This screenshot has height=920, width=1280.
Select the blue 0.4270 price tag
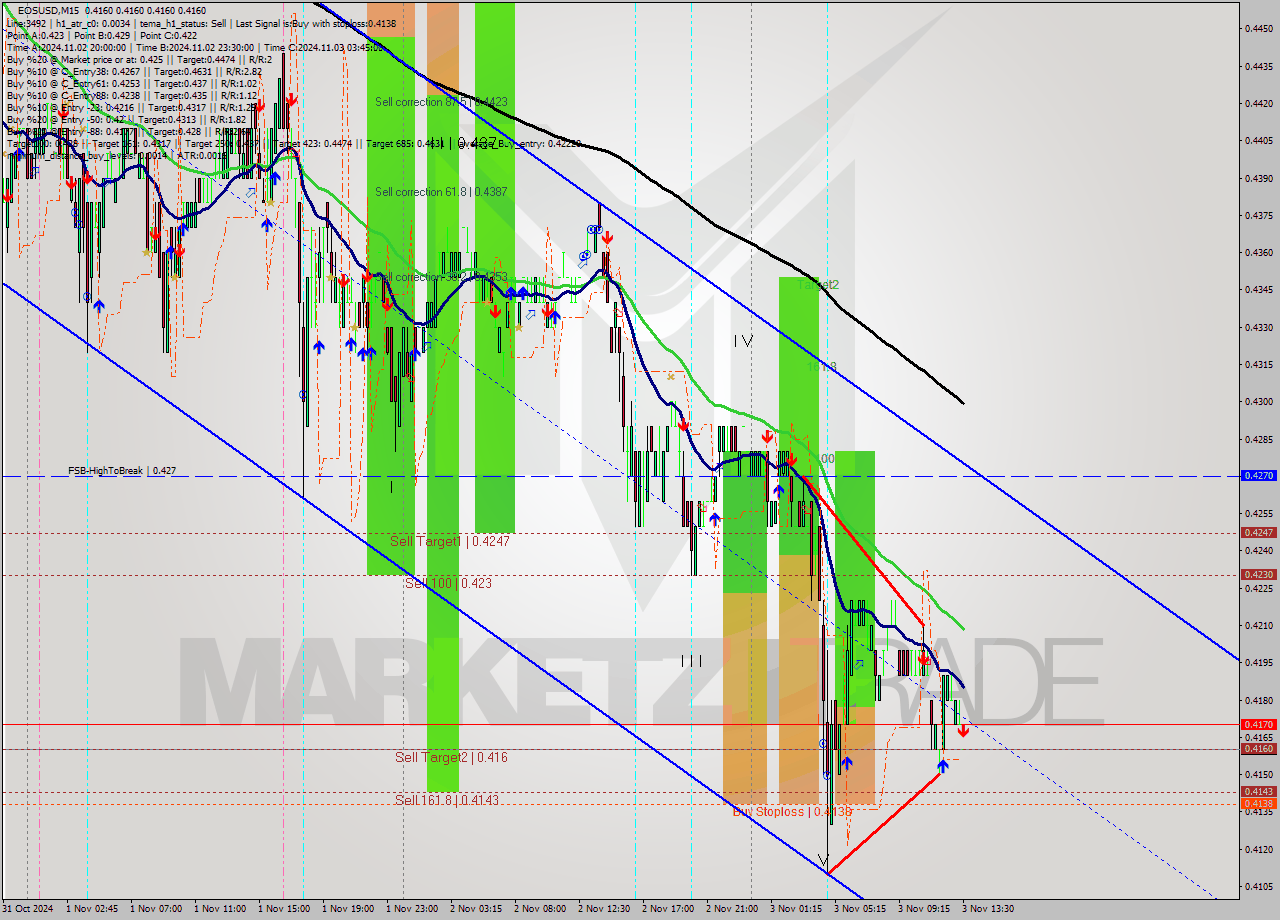1257,476
